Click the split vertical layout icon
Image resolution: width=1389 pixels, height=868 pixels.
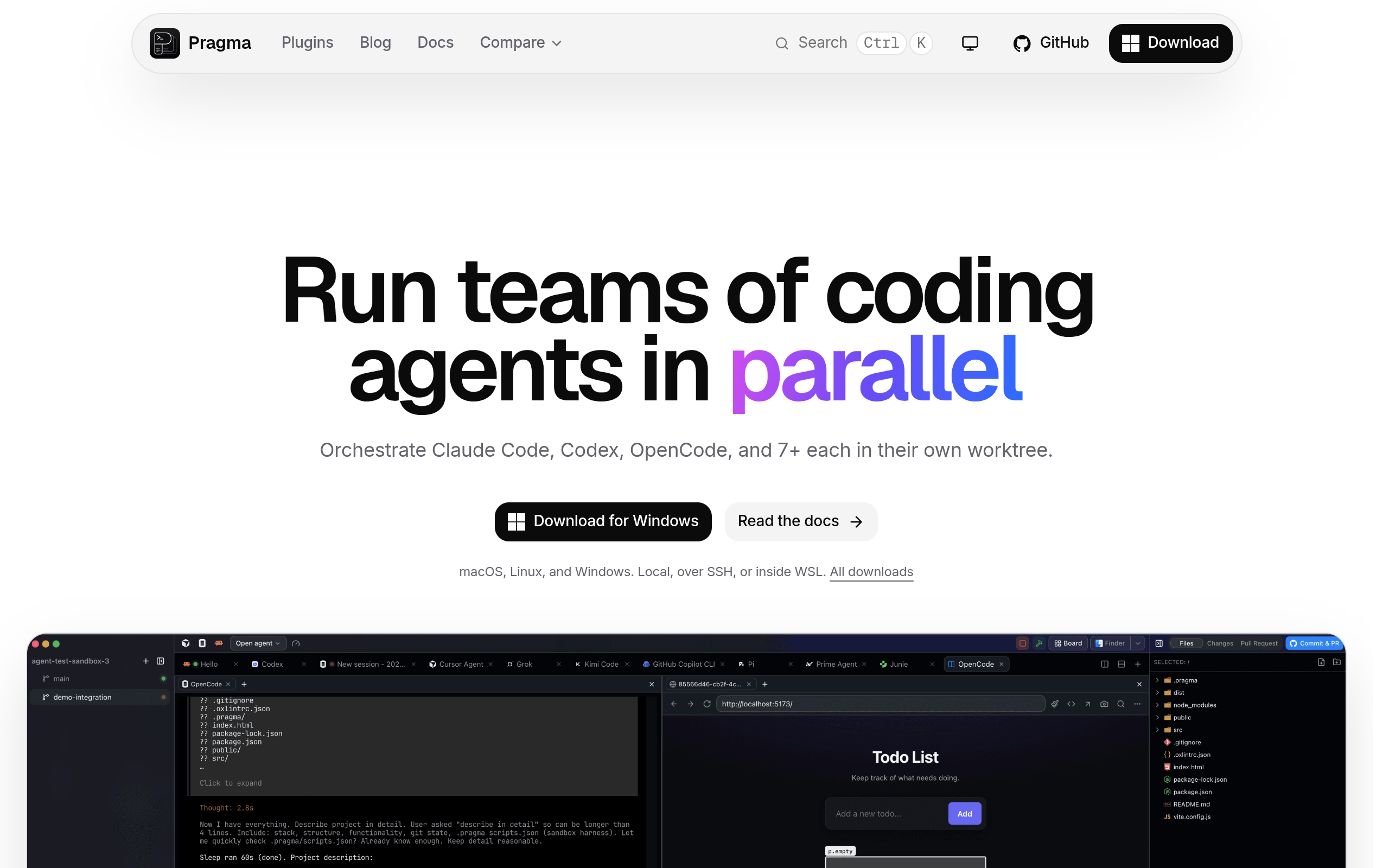click(x=1104, y=664)
